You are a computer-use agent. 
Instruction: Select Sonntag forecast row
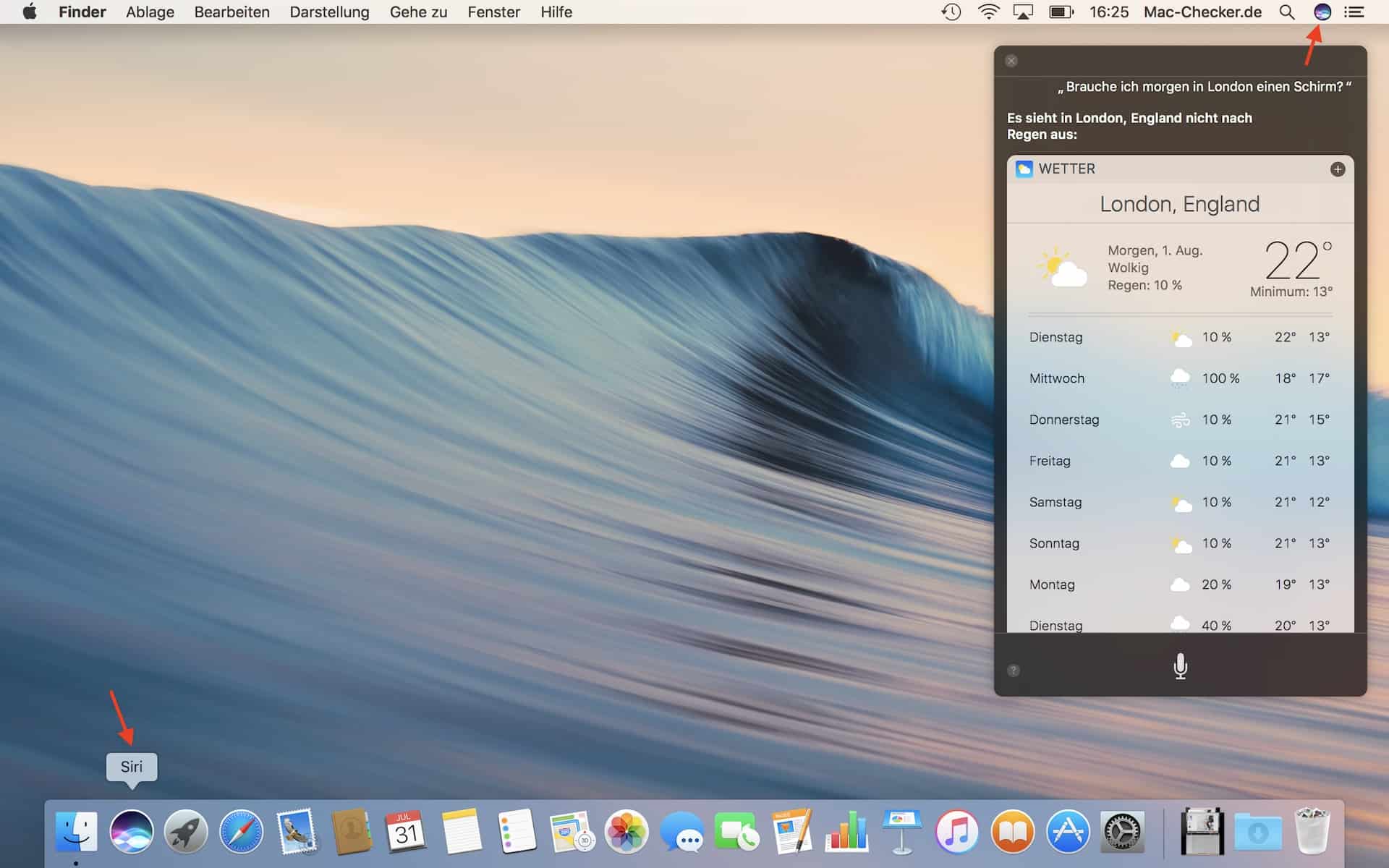1180,543
